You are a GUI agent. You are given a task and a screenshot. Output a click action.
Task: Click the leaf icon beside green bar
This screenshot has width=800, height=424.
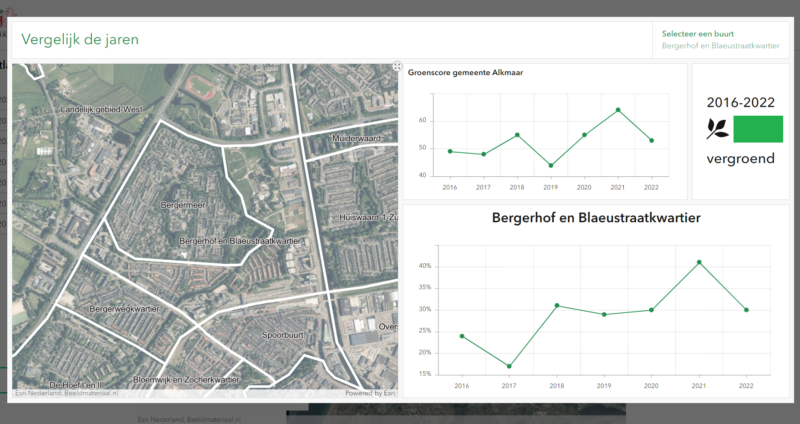point(717,128)
